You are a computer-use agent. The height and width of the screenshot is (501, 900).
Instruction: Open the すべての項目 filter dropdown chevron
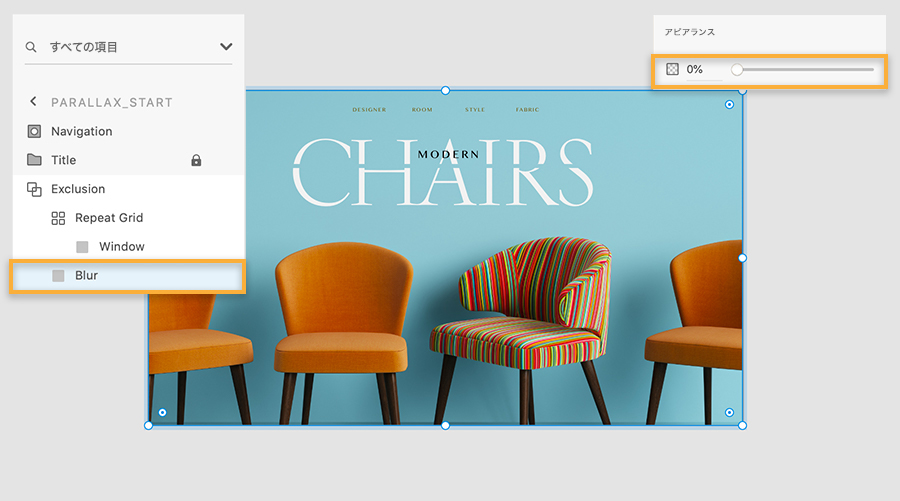(226, 46)
